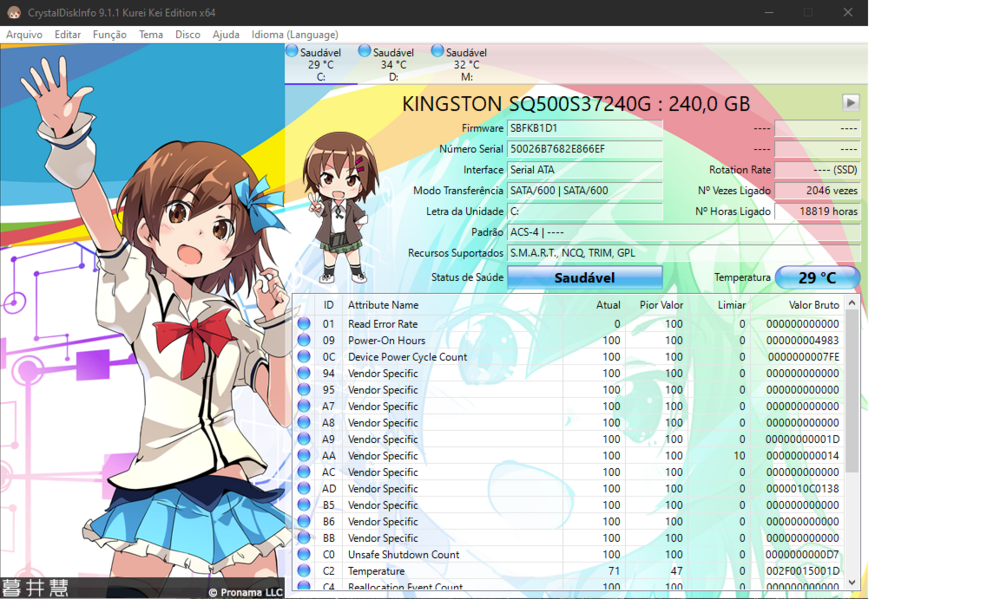Open the Função menu

pos(109,34)
